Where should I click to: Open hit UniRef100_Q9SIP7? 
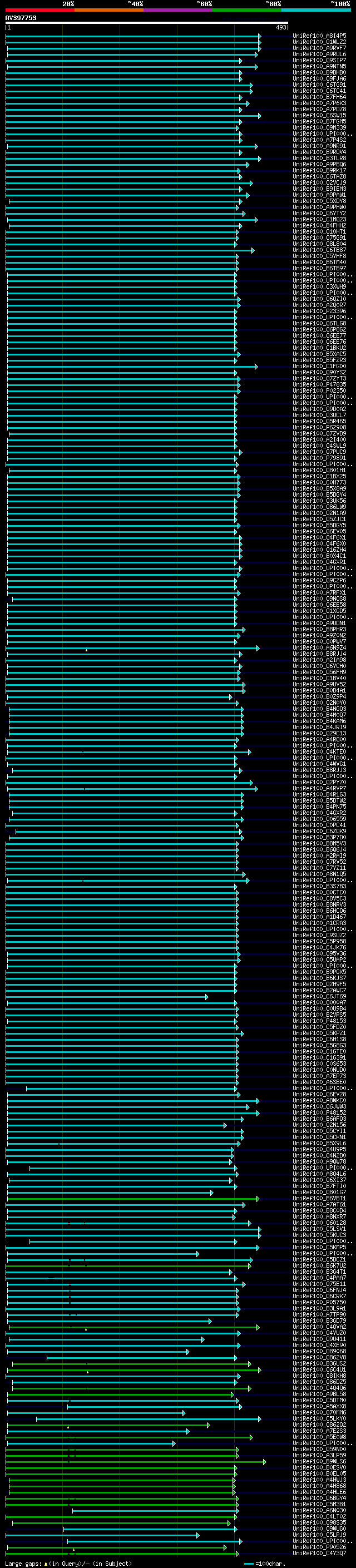319,60
